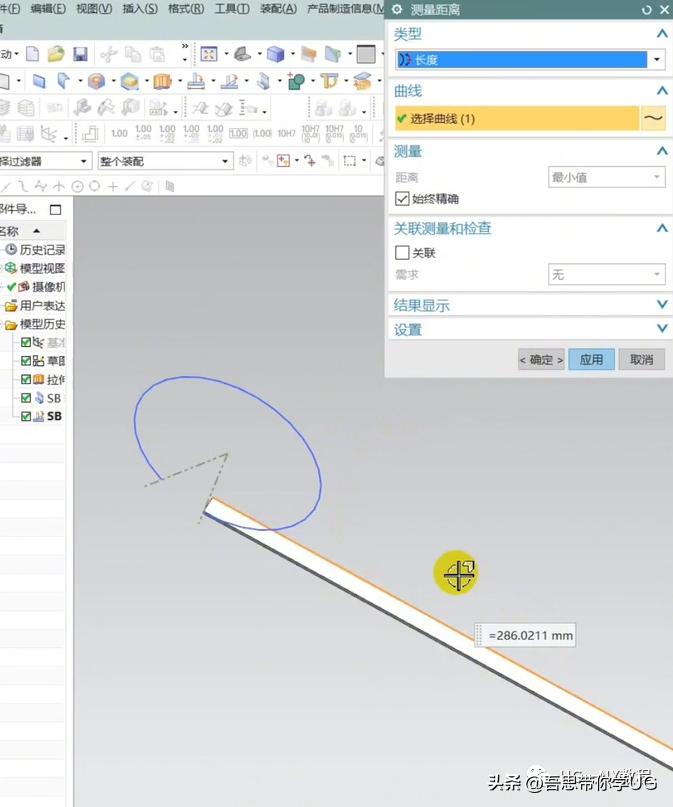Open the 需求 dropdown showing 无
The height and width of the screenshot is (807, 673).
[x=607, y=274]
